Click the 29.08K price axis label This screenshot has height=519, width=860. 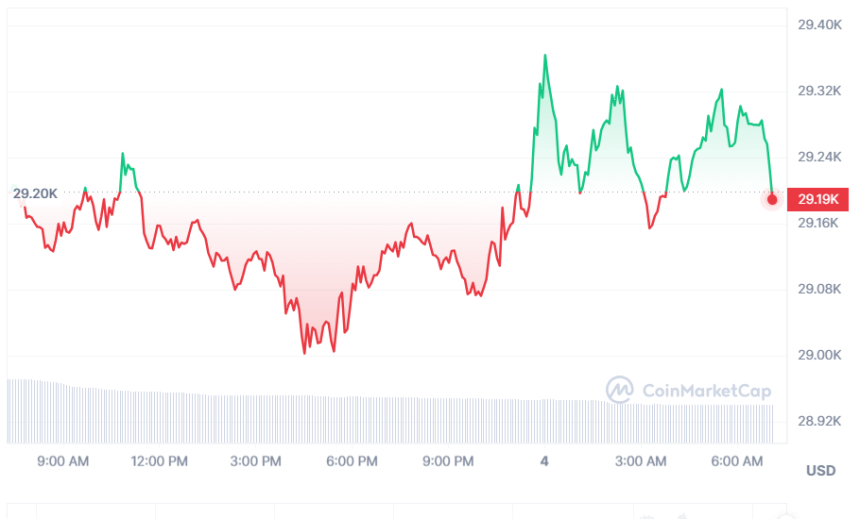pos(819,289)
